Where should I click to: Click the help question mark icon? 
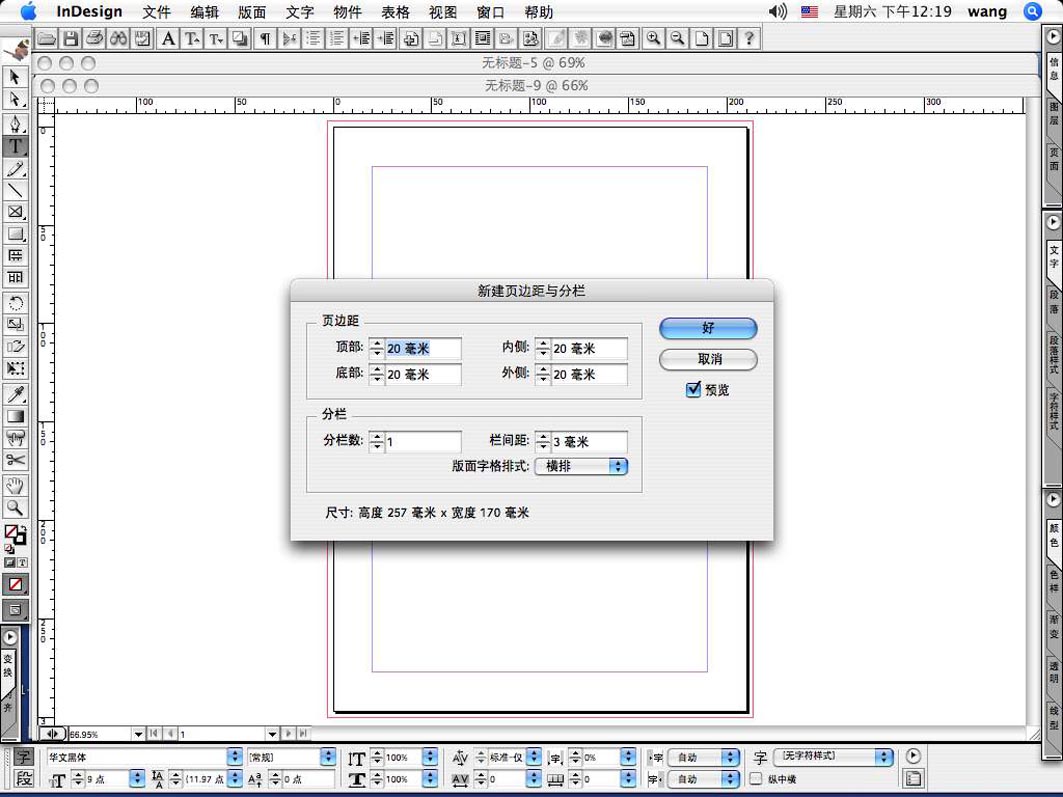(x=749, y=39)
